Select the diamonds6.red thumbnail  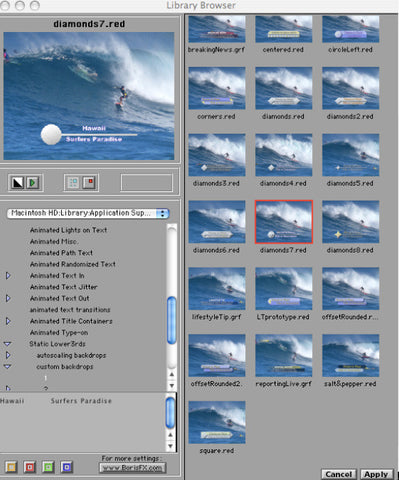[x=217, y=222]
